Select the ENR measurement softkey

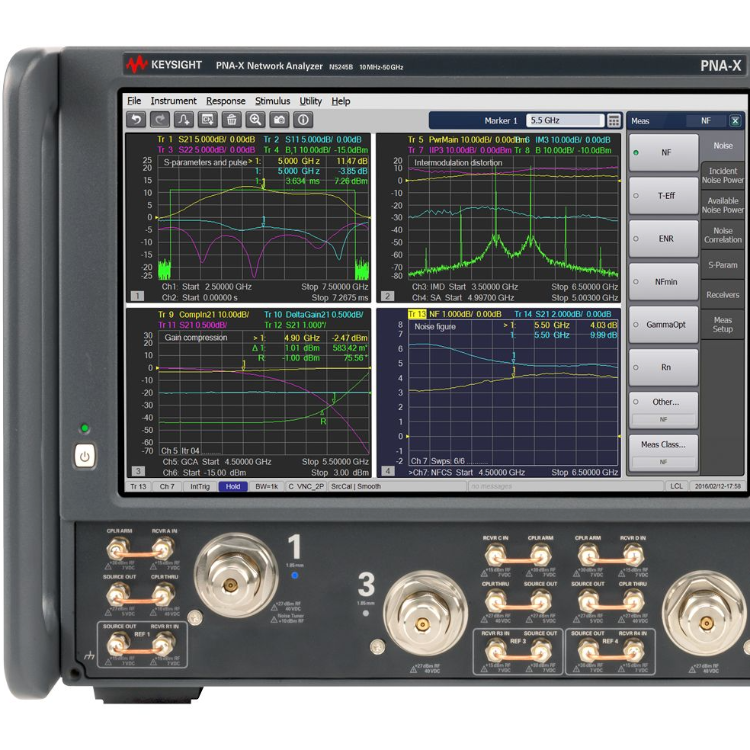pyautogui.click(x=663, y=239)
